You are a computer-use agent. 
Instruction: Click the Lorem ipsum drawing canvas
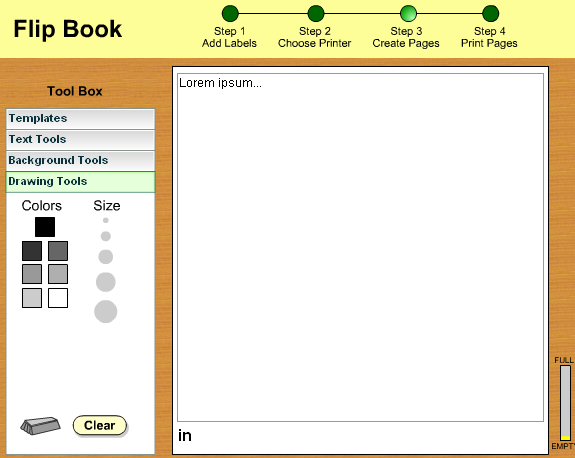360,248
